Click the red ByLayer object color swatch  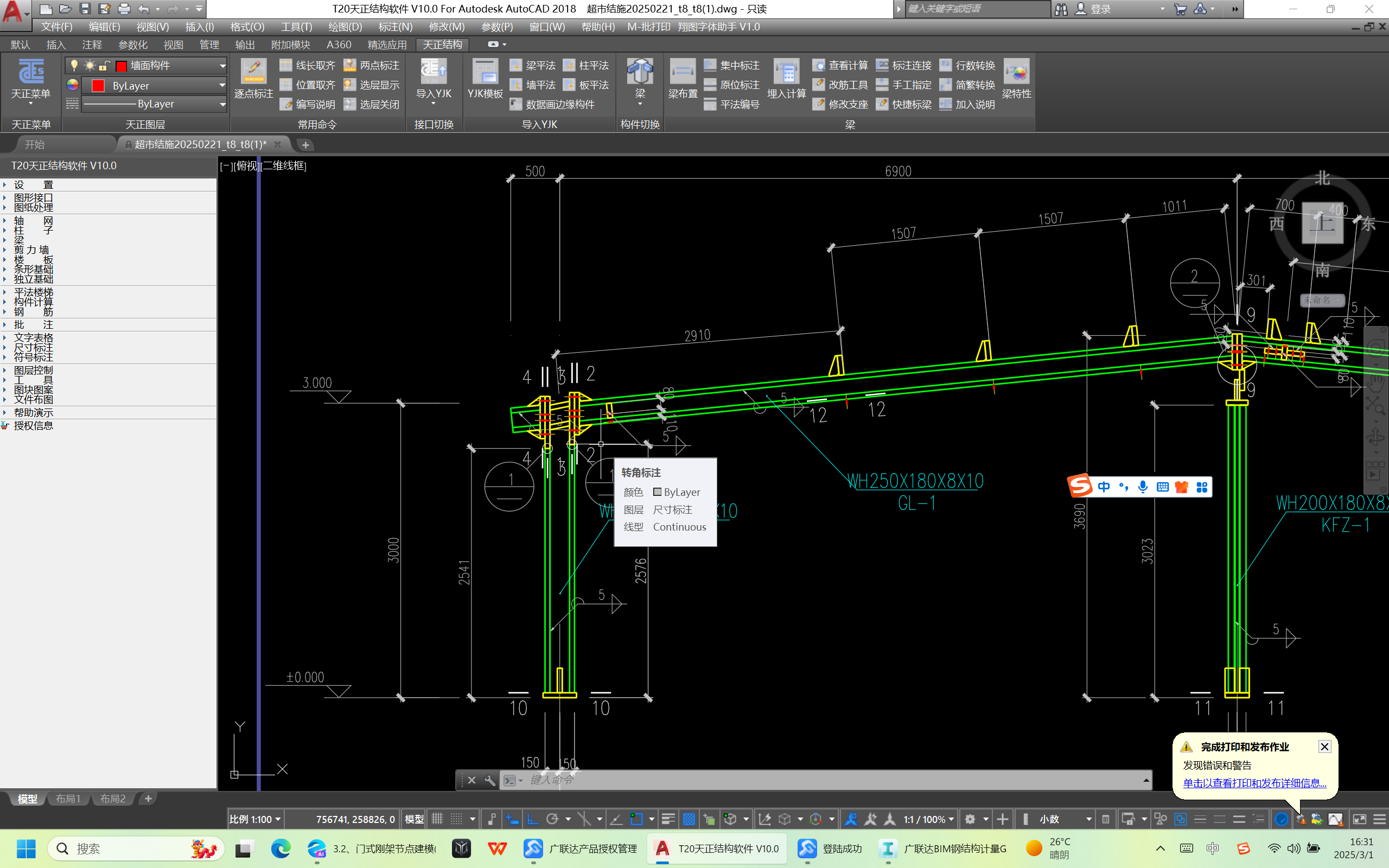(x=98, y=86)
